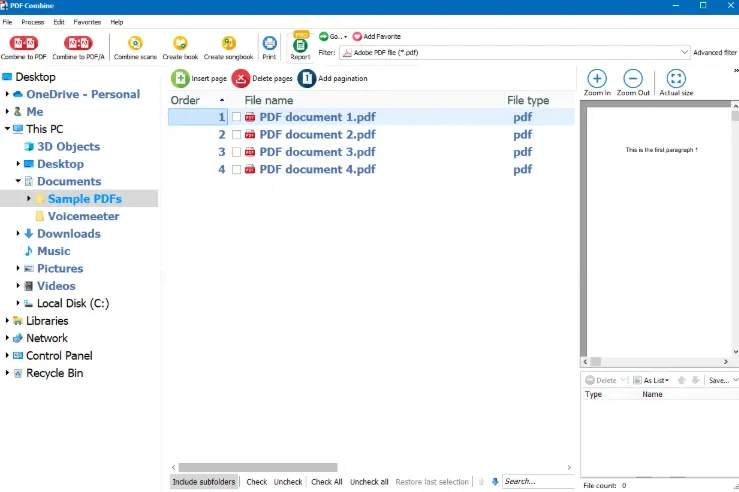Click PDF icon of PDF document 3.pdf
The height and width of the screenshot is (492, 739).
pyautogui.click(x=250, y=152)
